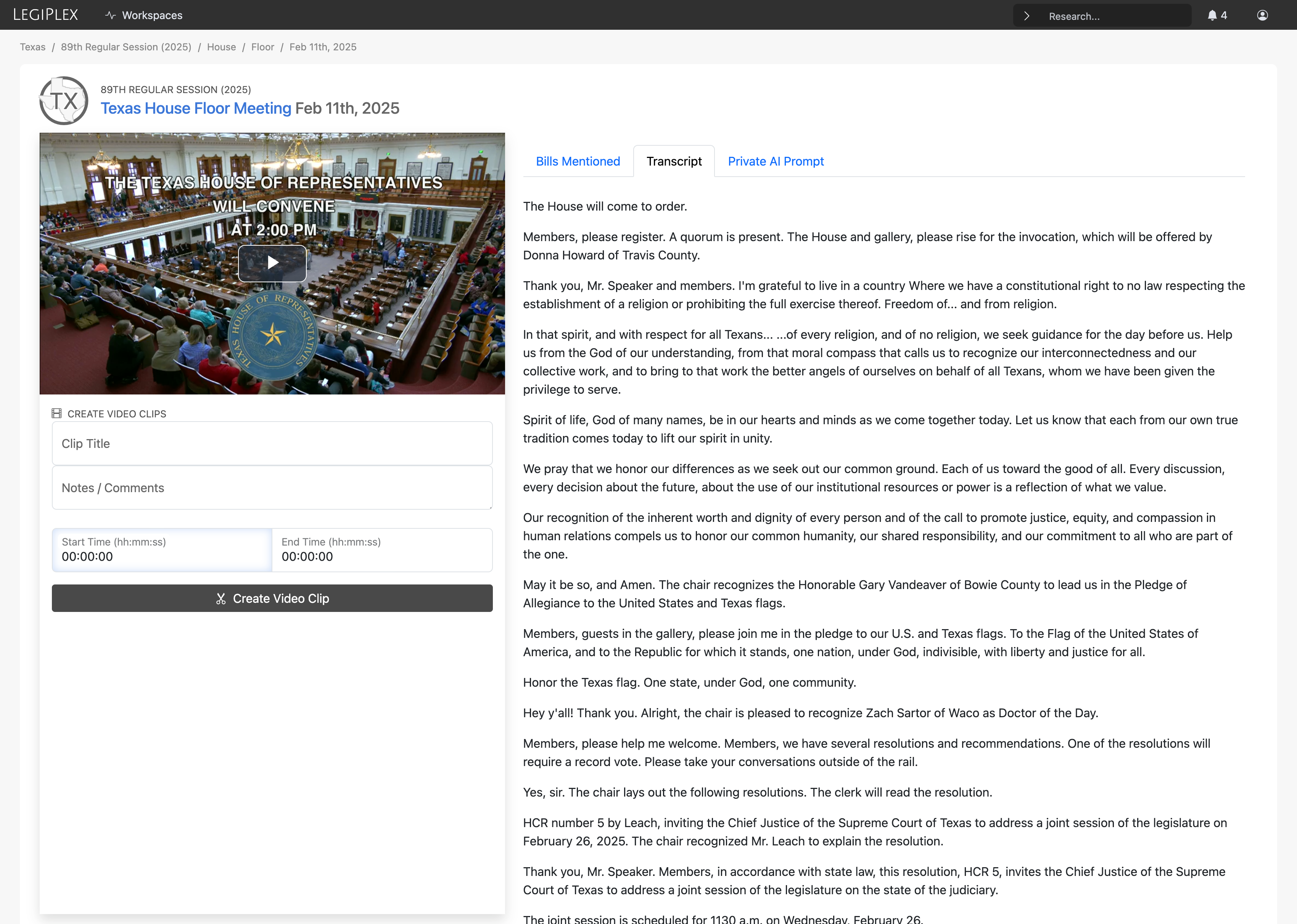Focus the Clip Title input field
The width and height of the screenshot is (1297, 924).
click(x=272, y=443)
